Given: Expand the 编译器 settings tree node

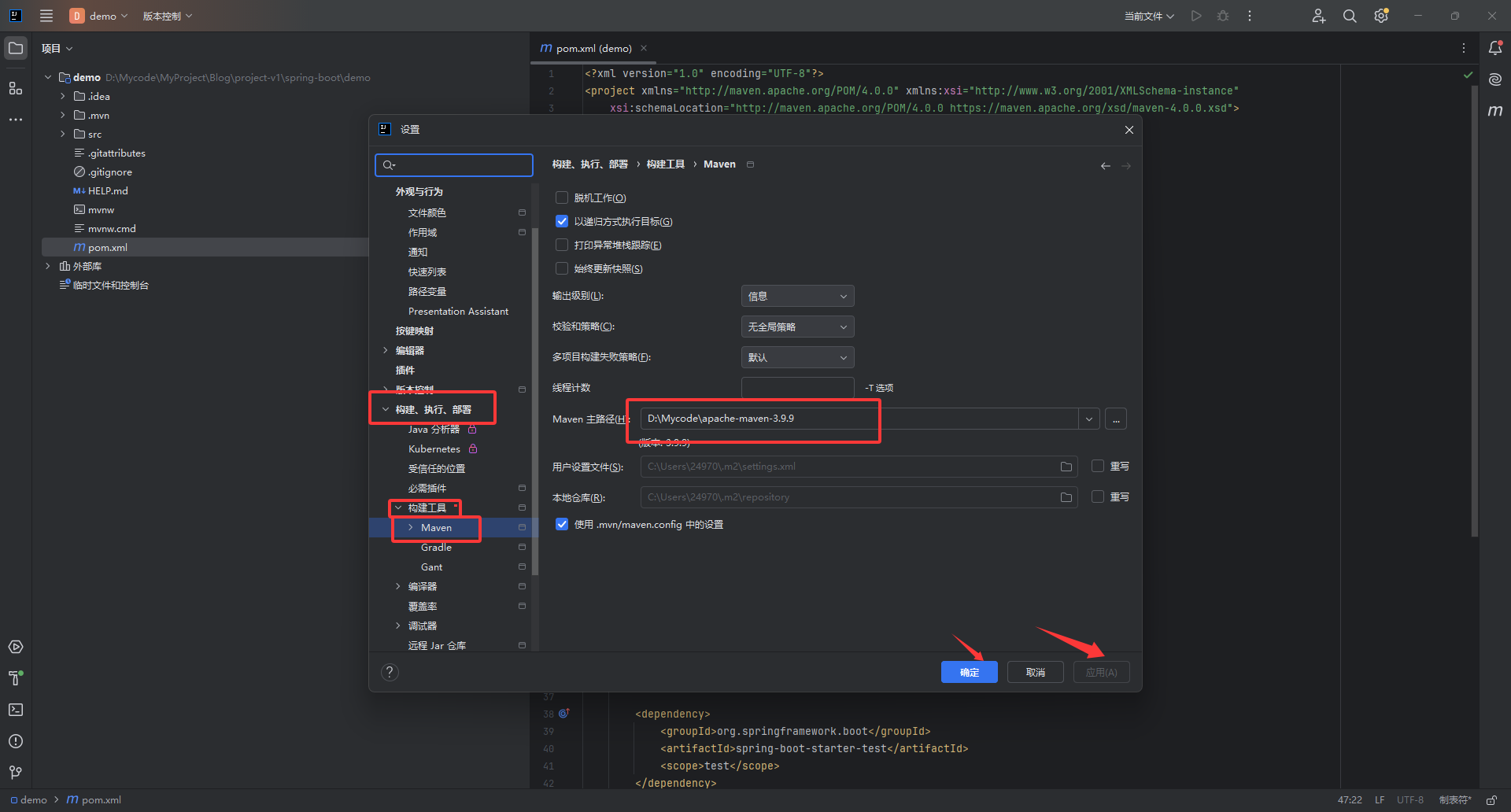Looking at the screenshot, I should tap(398, 587).
